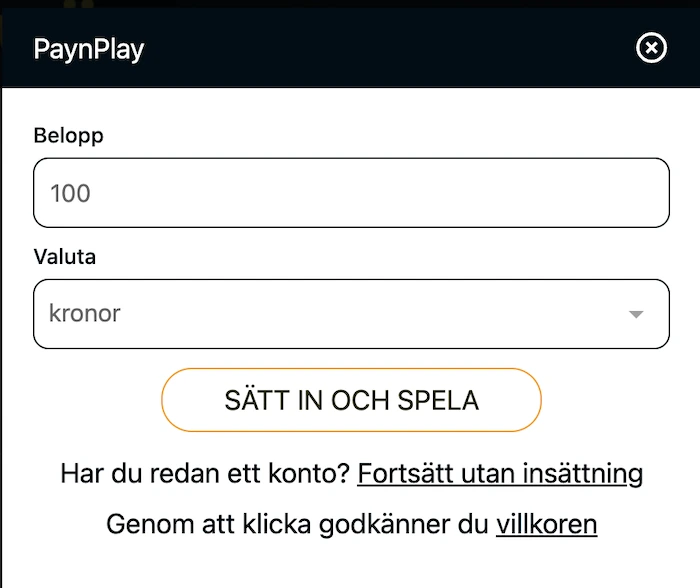Deposit and play using the orange-outlined button
The height and width of the screenshot is (588, 700).
click(x=351, y=400)
